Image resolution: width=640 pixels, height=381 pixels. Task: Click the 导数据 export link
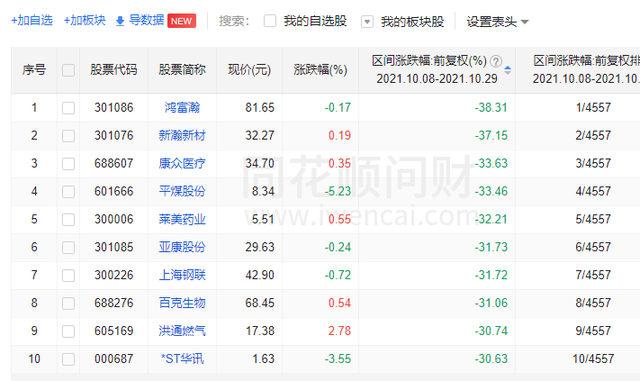(x=147, y=20)
